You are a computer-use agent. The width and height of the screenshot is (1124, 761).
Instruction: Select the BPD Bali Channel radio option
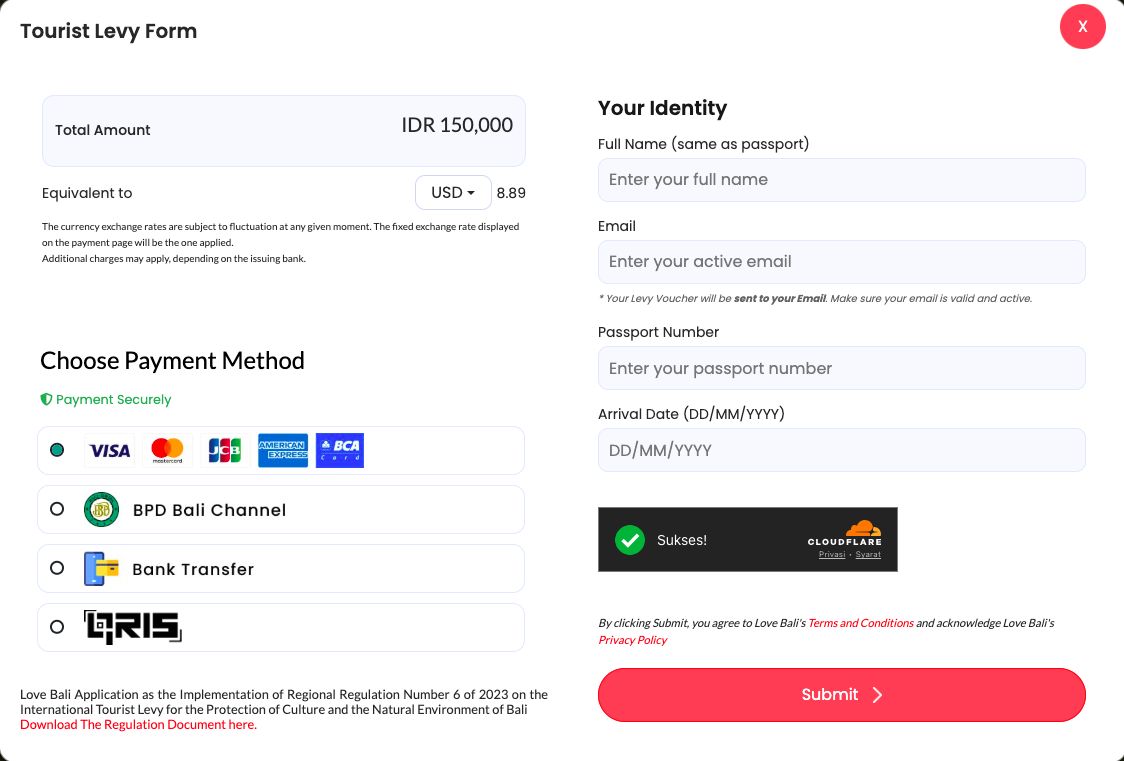pos(57,509)
